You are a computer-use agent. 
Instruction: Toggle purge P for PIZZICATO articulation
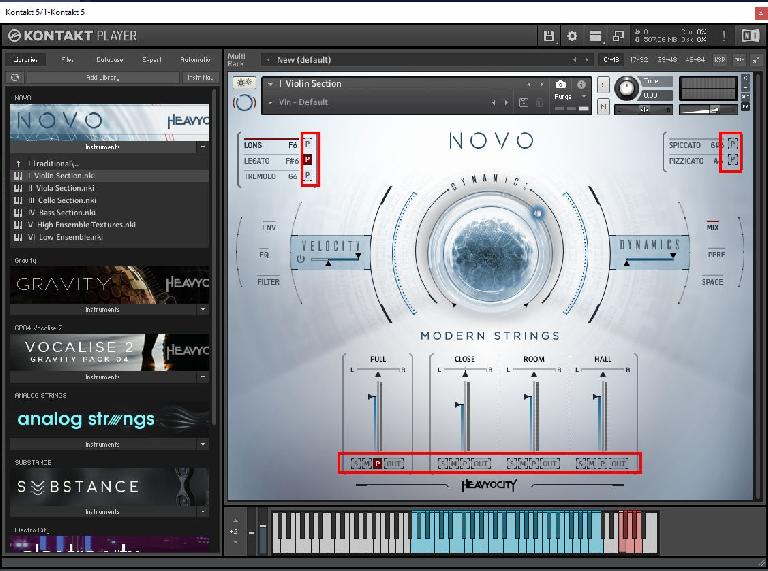[x=732, y=160]
